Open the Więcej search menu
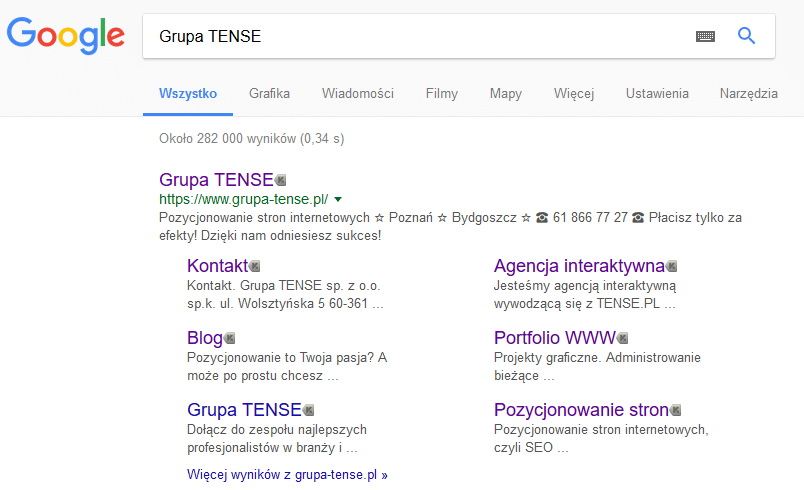The width and height of the screenshot is (804, 490). pos(574,94)
